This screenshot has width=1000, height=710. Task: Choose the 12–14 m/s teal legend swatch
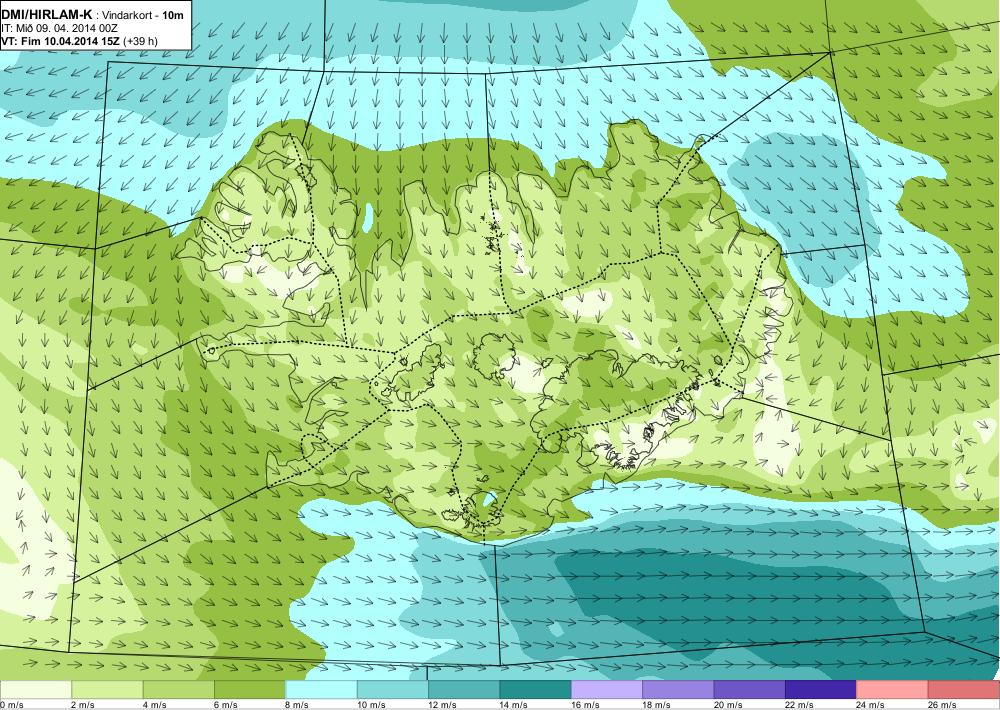click(464, 689)
